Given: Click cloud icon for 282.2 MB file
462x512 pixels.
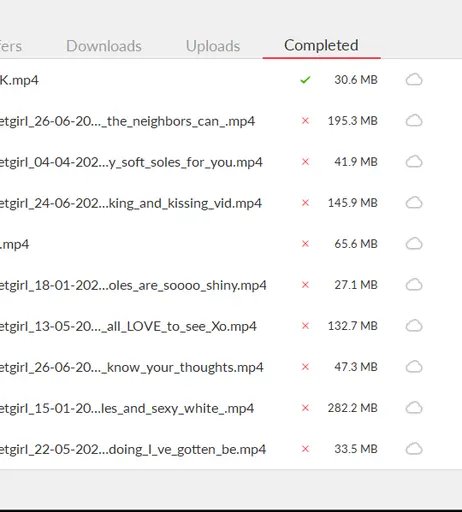Looking at the screenshot, I should (414, 408).
